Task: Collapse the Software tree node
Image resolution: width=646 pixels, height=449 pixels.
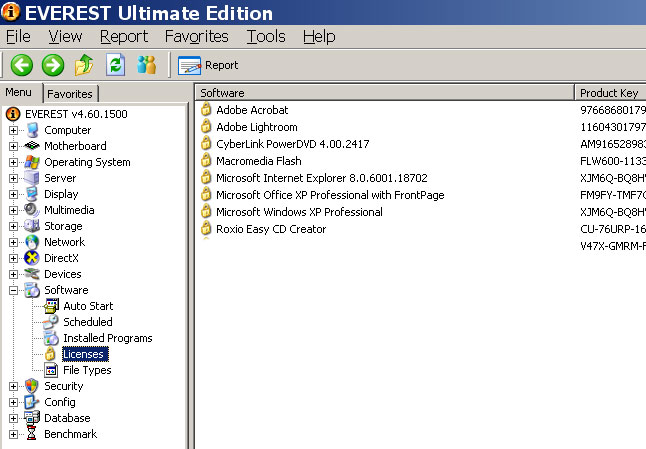Action: point(13,290)
